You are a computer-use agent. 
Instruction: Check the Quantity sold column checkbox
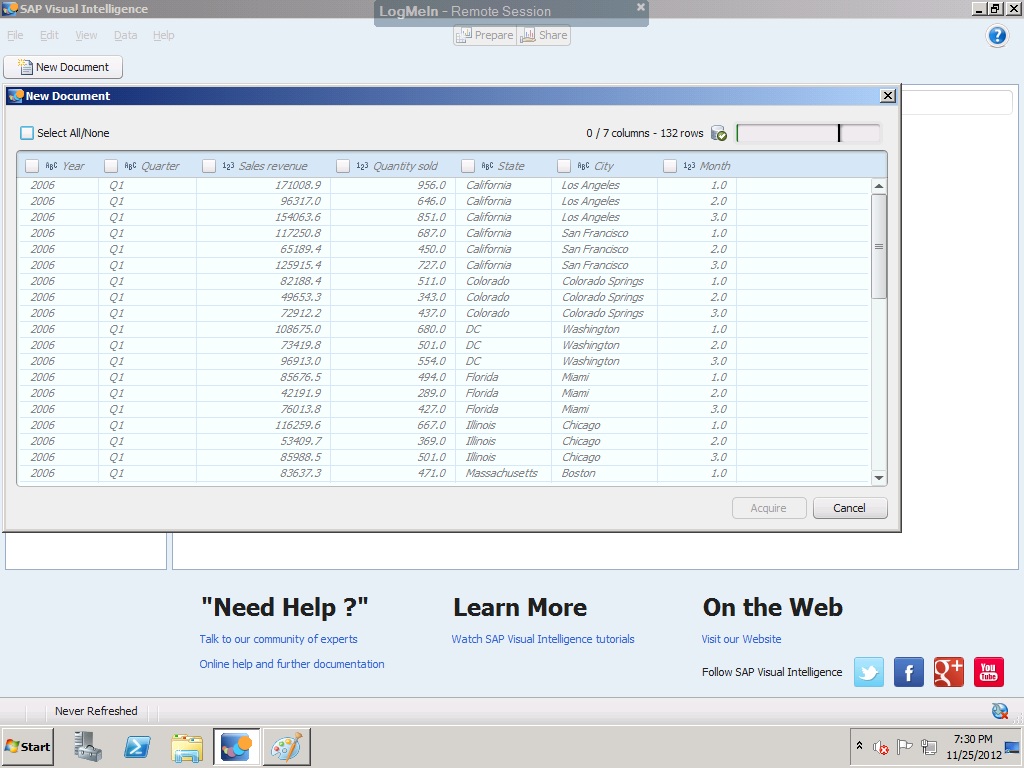pos(343,166)
